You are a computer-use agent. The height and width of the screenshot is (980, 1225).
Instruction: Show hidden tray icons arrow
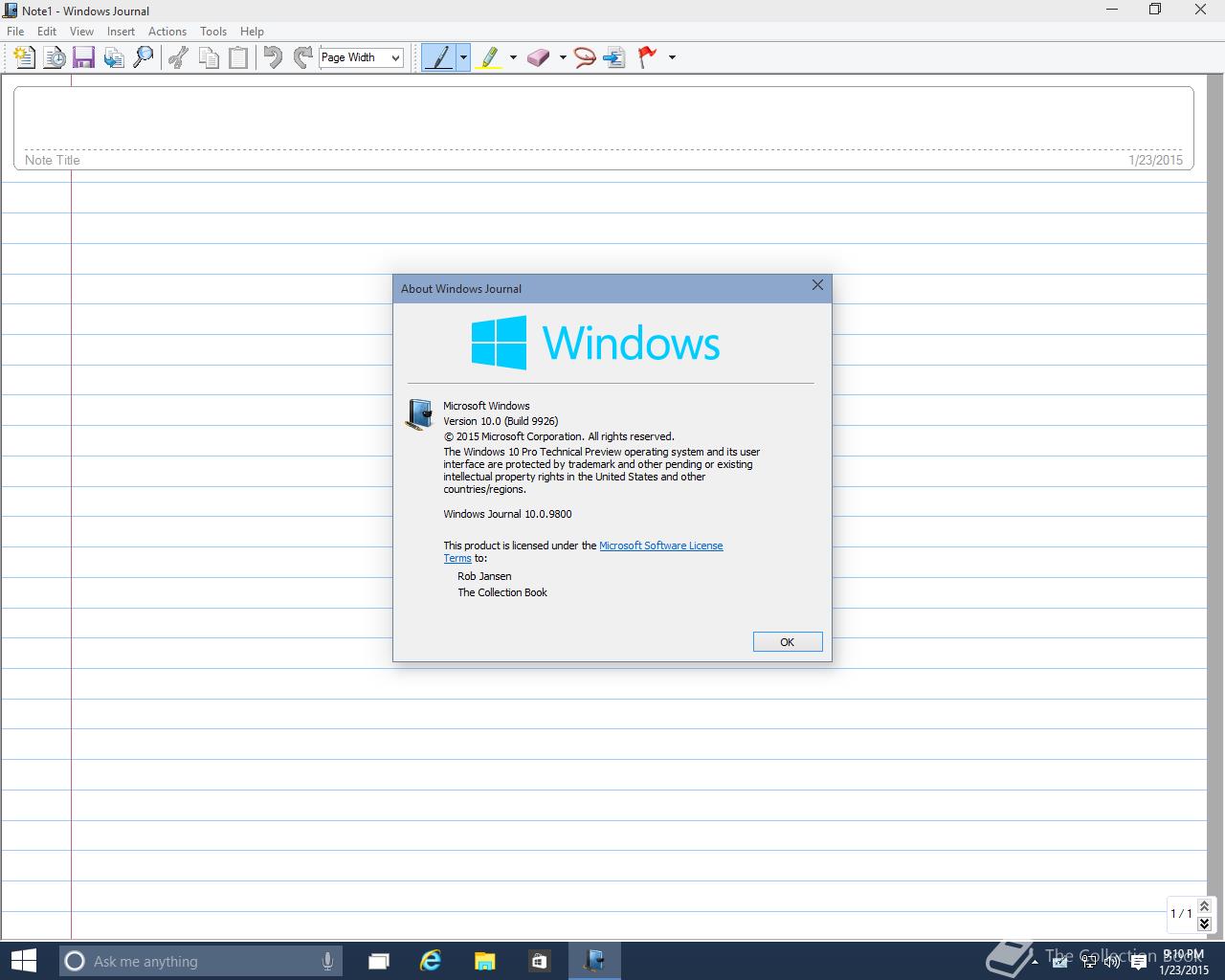coord(1036,962)
